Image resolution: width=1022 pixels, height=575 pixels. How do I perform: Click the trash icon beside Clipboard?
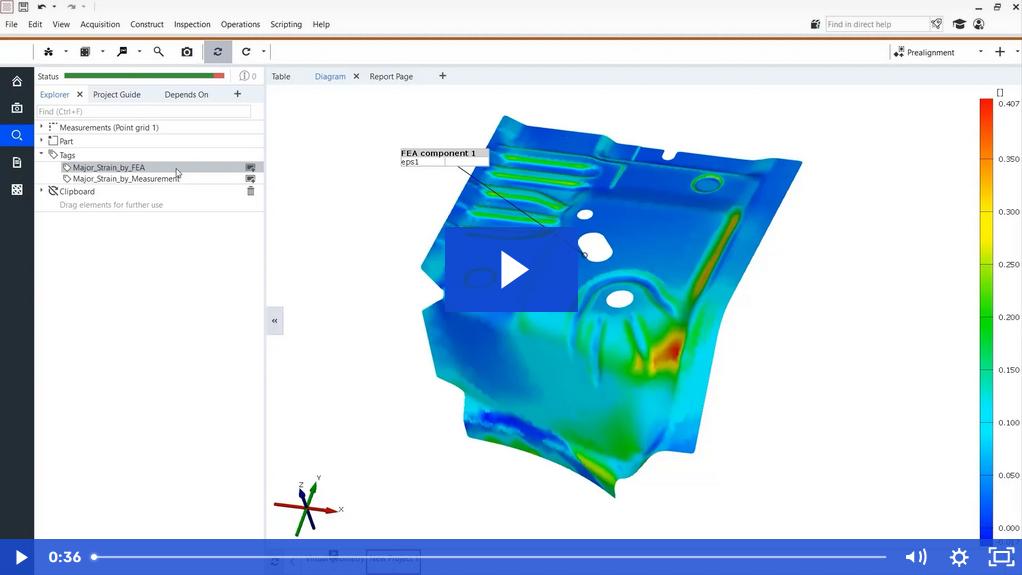pos(251,191)
